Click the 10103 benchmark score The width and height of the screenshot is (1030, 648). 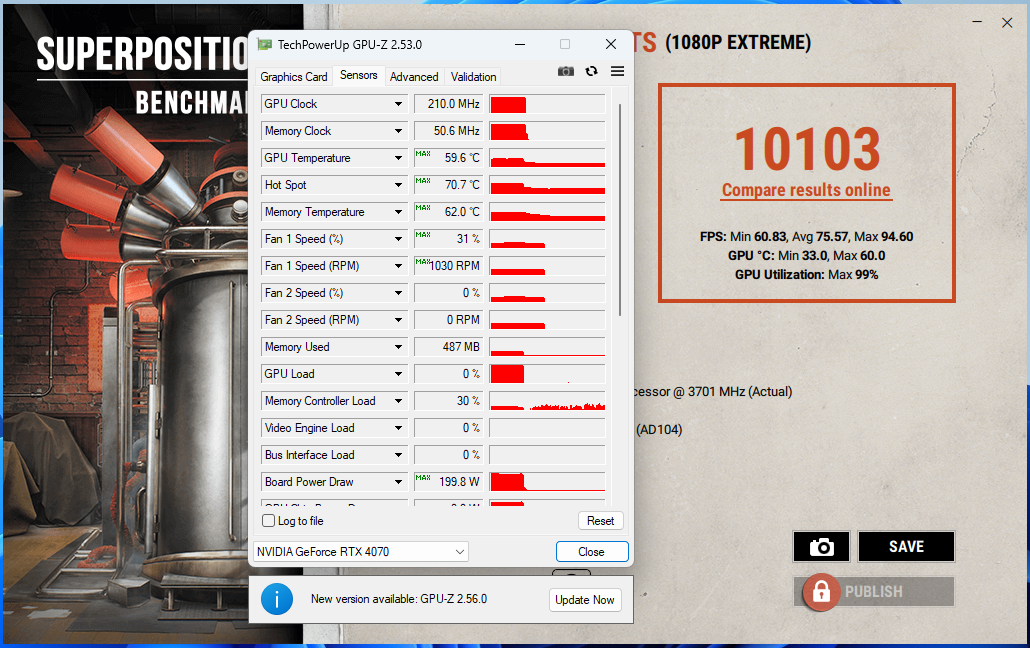[x=807, y=149]
